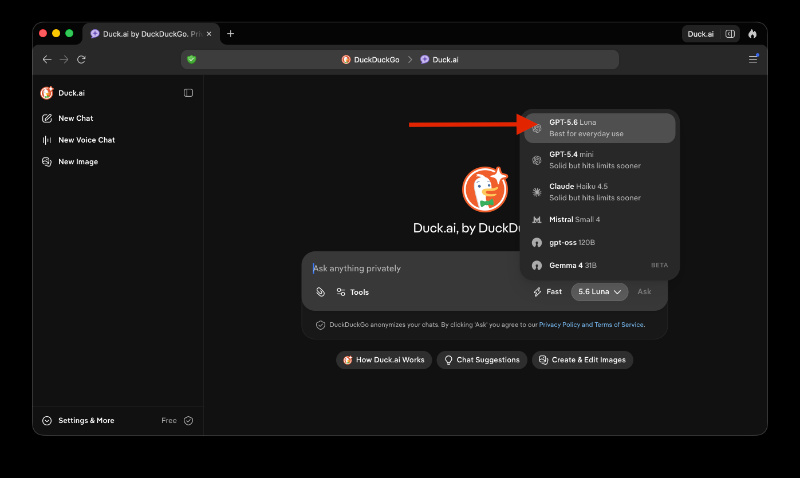Click the Duck.ai logo in the sidebar
The width and height of the screenshot is (800, 478).
point(47,93)
